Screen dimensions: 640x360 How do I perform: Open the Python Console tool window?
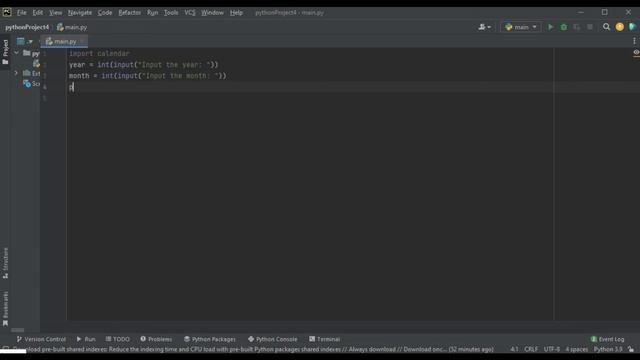coord(272,339)
